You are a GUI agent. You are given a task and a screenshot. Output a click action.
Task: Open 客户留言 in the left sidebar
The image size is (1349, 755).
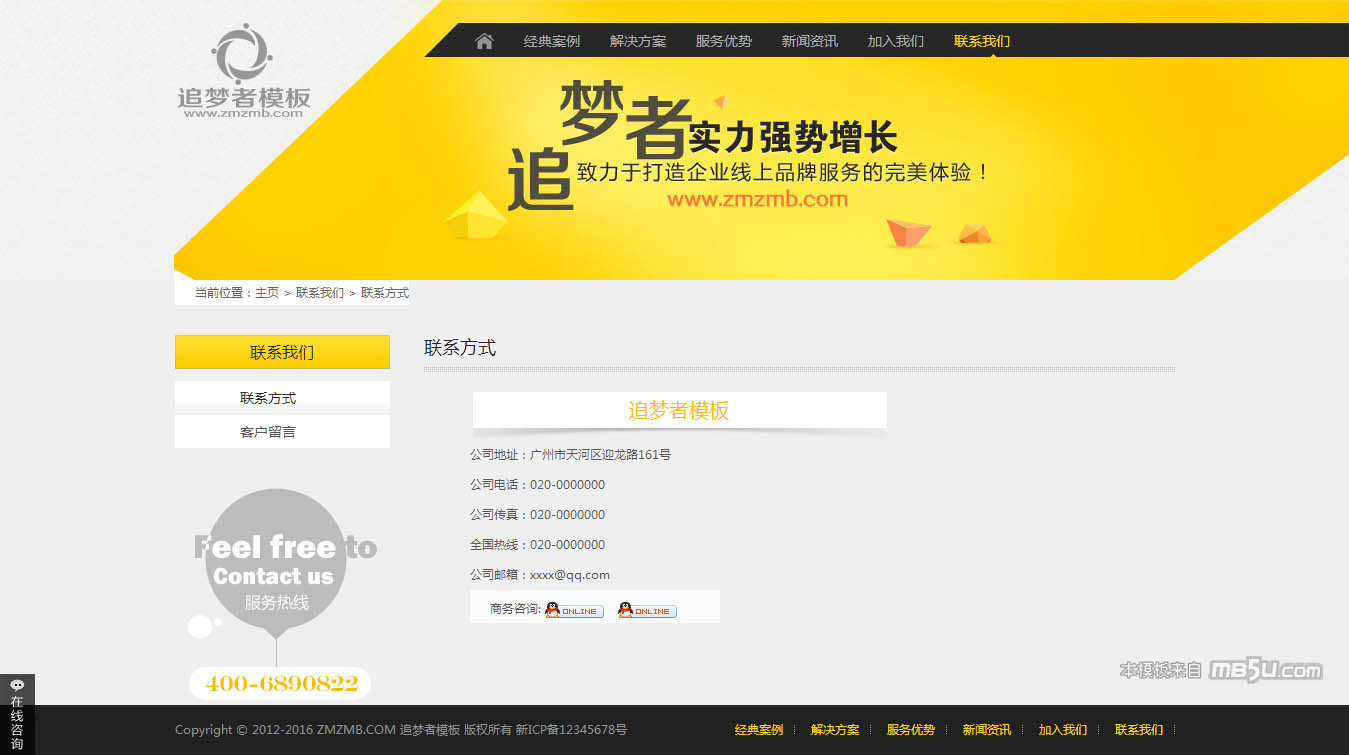coord(268,432)
